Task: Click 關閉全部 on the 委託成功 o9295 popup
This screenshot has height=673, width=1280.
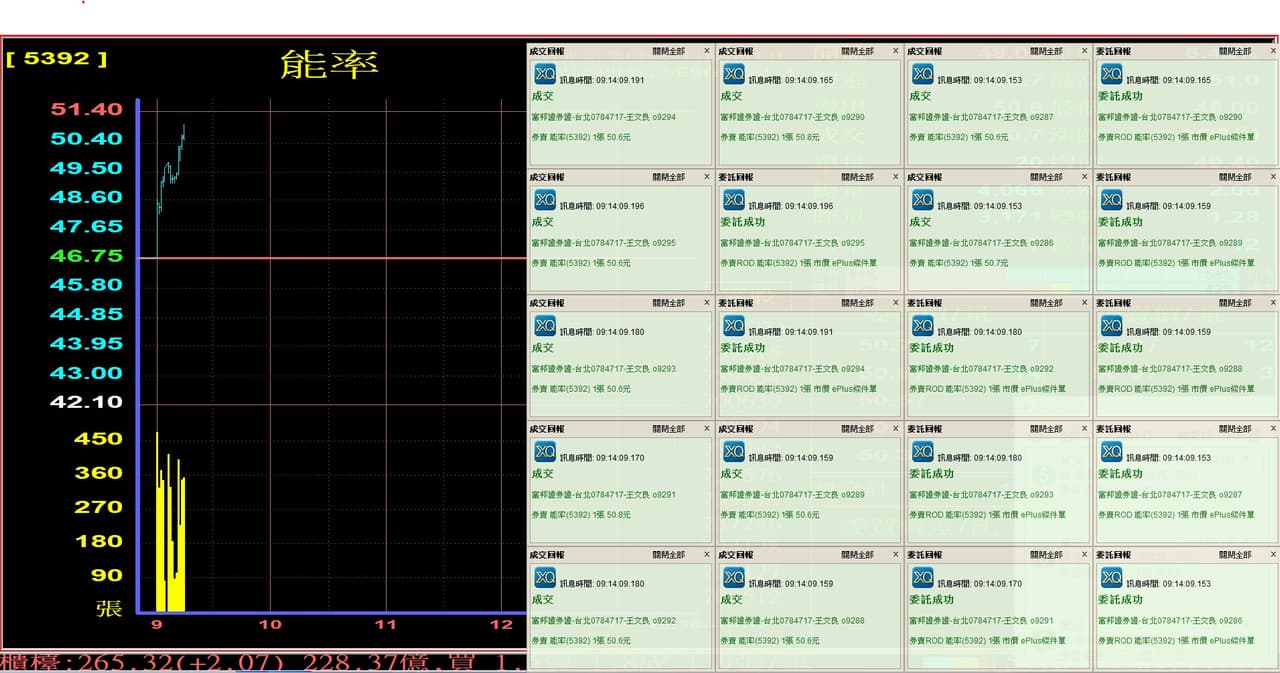Action: pyautogui.click(x=858, y=177)
